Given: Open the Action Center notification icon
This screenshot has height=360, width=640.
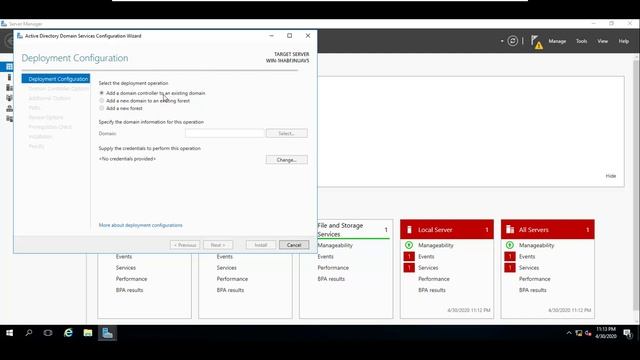Looking at the screenshot, I should point(627,333).
